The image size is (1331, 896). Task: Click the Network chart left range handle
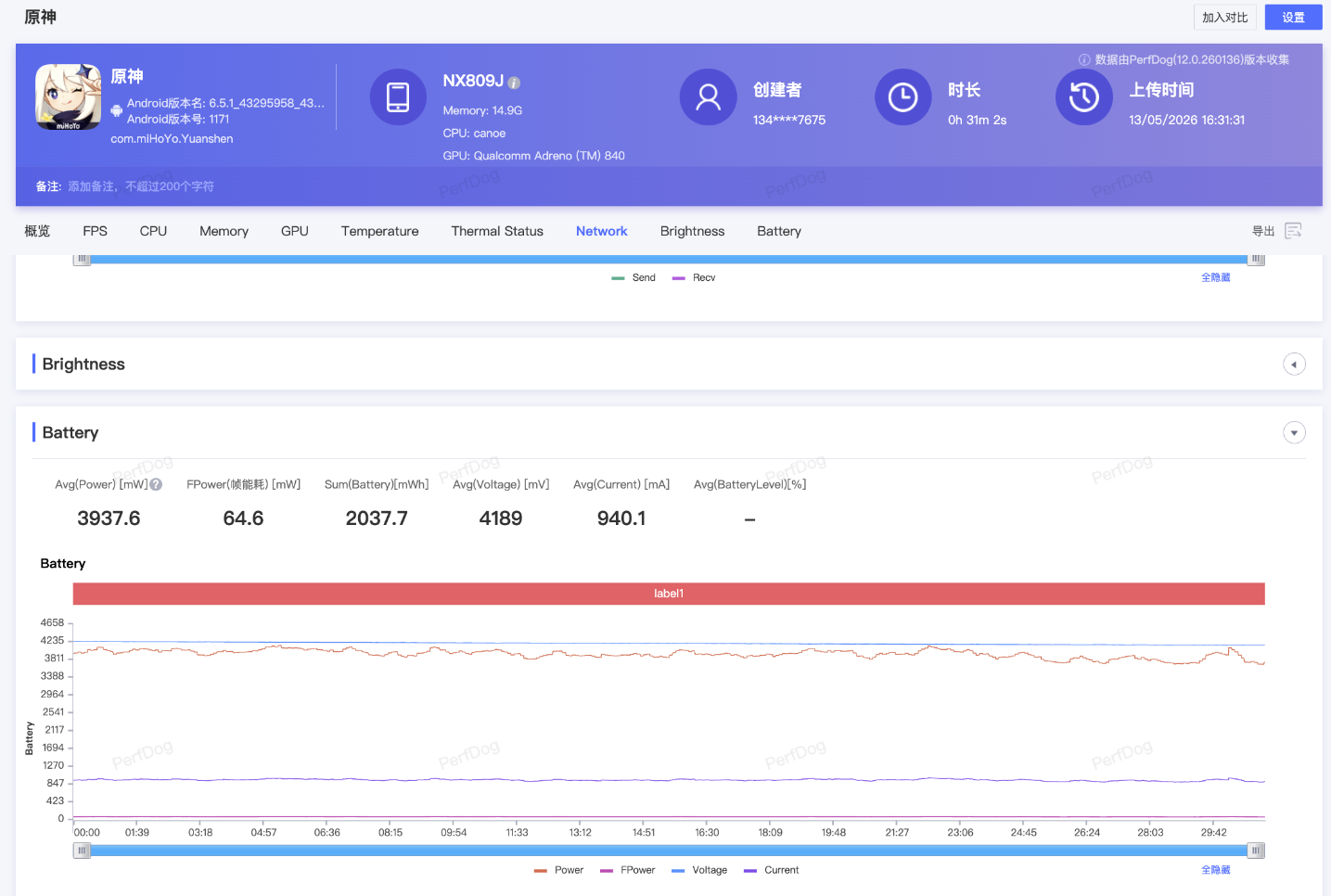click(83, 259)
